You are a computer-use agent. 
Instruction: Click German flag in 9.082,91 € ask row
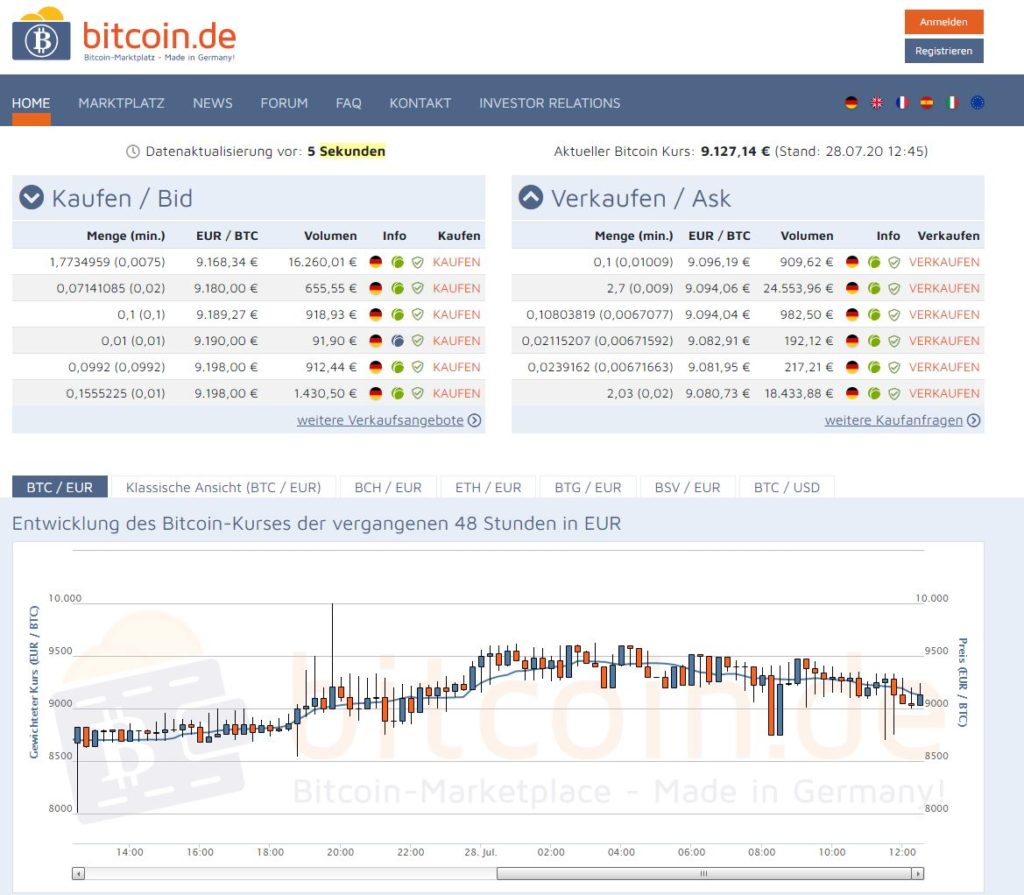(852, 341)
